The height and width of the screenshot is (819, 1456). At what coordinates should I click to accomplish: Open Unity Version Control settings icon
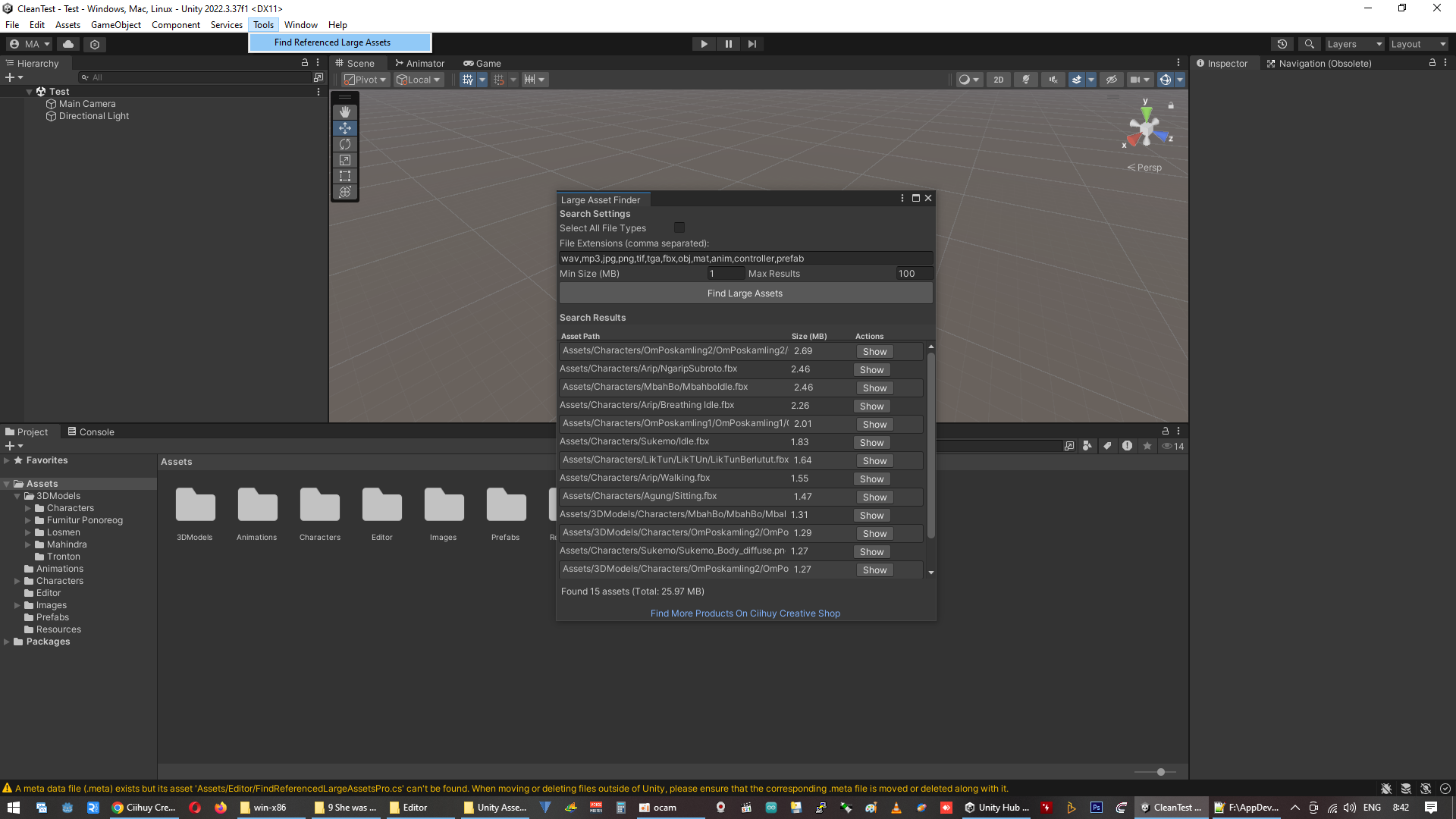coord(95,44)
